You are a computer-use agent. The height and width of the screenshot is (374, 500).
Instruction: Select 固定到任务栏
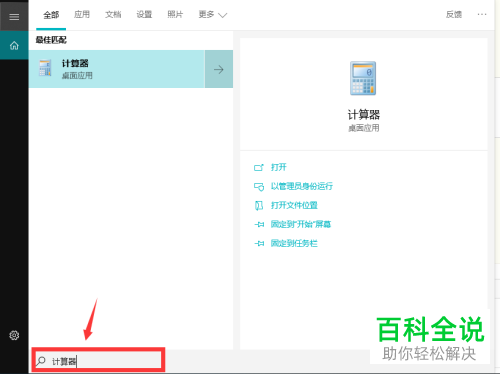coord(294,243)
